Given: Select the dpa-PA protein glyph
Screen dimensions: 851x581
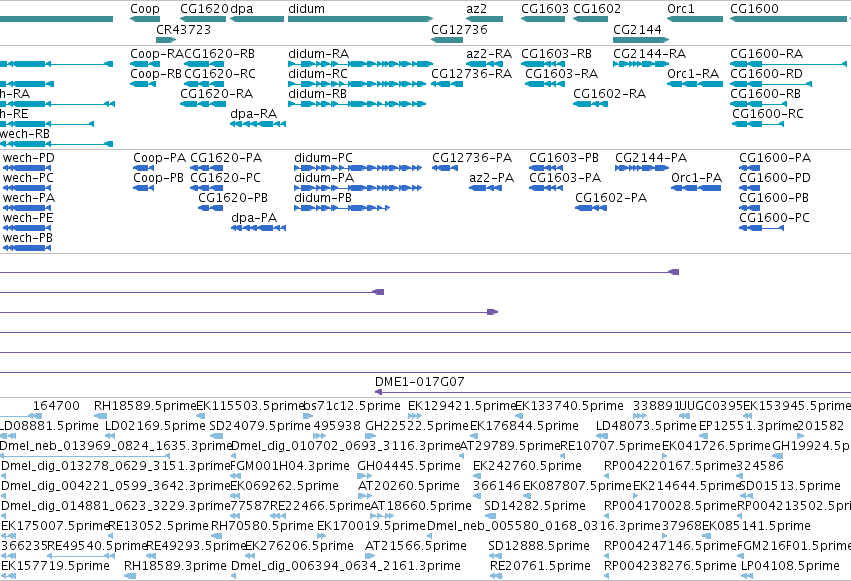Looking at the screenshot, I should click(258, 228).
